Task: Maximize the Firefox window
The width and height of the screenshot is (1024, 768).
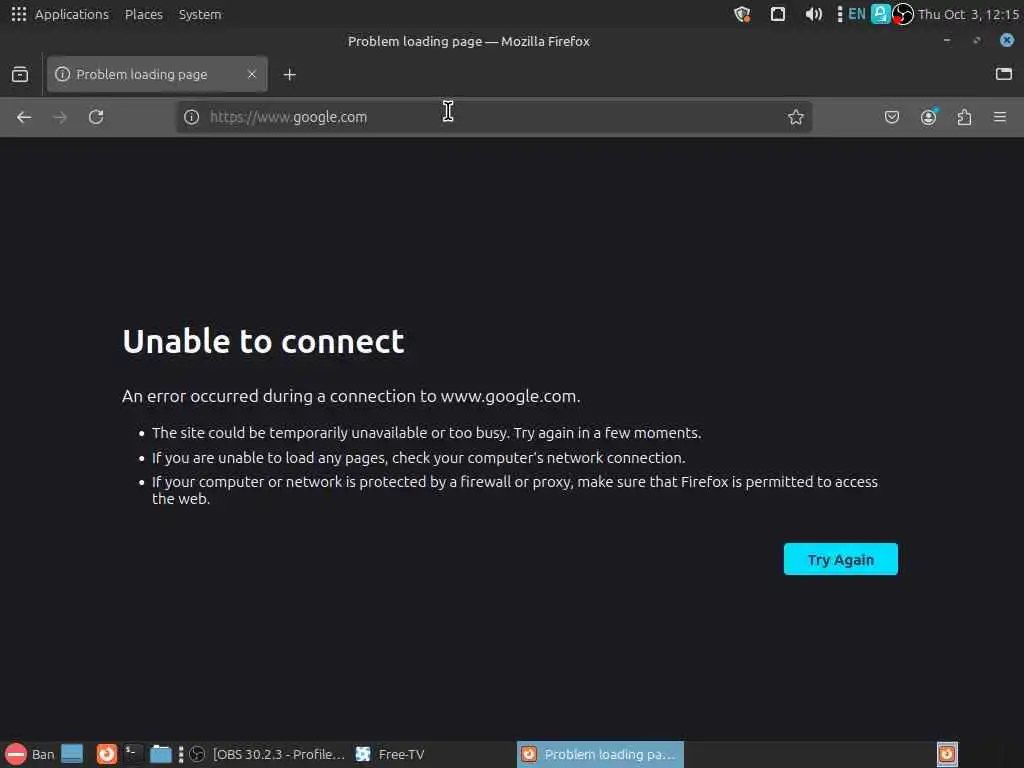Action: click(977, 40)
